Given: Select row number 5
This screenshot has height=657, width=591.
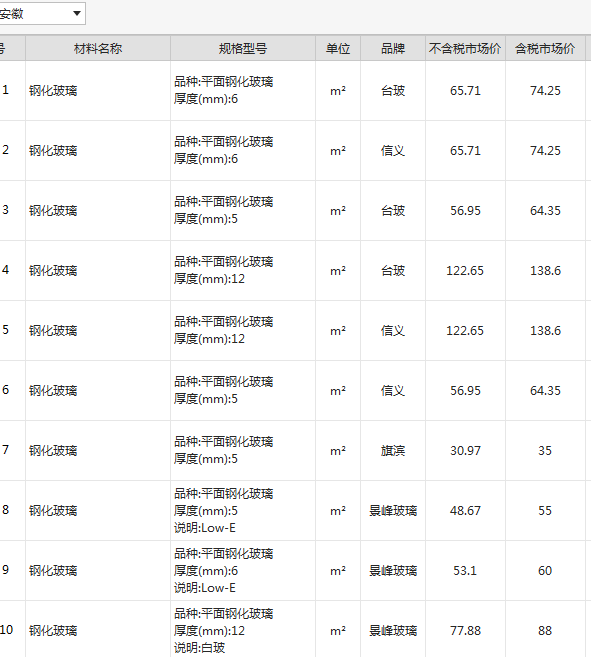Looking at the screenshot, I should (x=5, y=329).
